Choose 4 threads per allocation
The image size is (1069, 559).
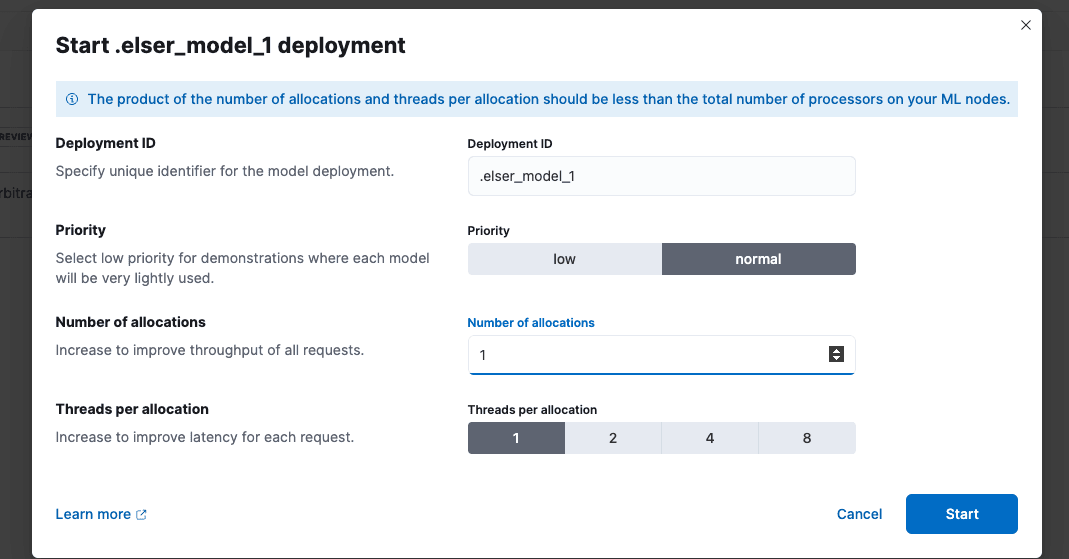tap(710, 438)
